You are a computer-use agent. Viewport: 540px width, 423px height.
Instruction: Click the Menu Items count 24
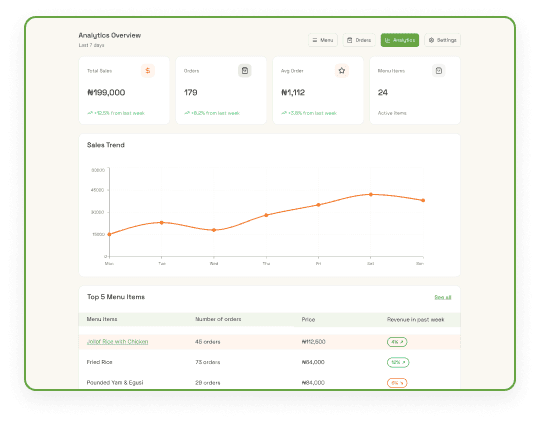[x=383, y=92]
